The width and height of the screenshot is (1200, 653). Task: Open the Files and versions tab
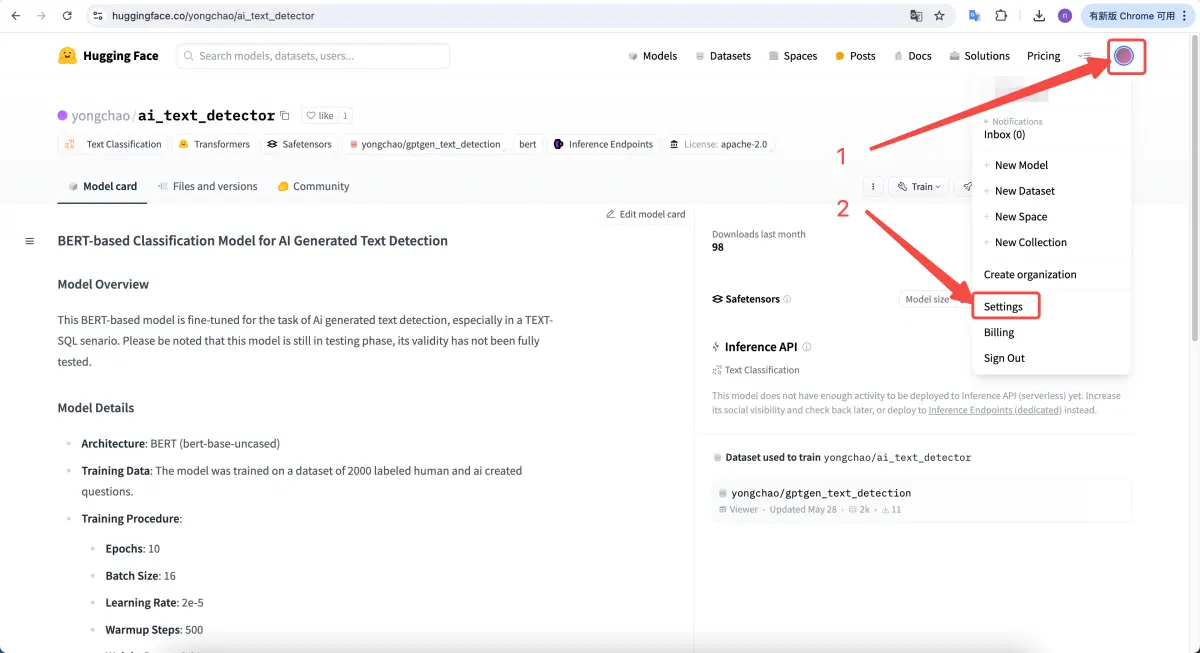(206, 186)
